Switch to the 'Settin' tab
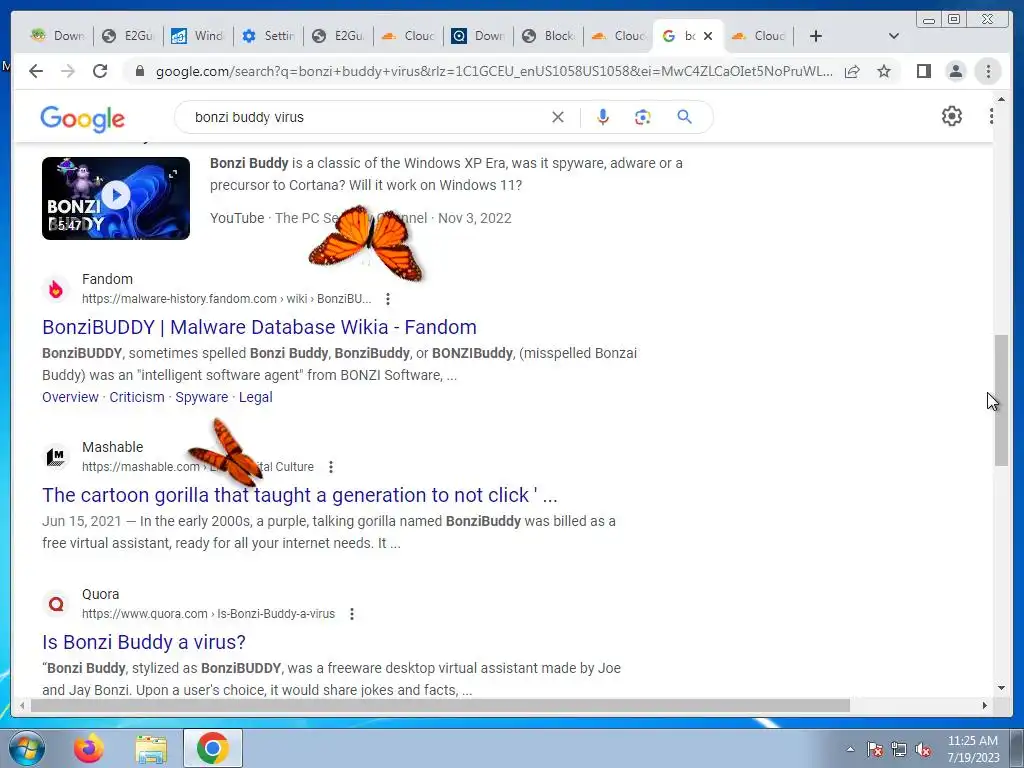The image size is (1024, 768). click(x=268, y=36)
